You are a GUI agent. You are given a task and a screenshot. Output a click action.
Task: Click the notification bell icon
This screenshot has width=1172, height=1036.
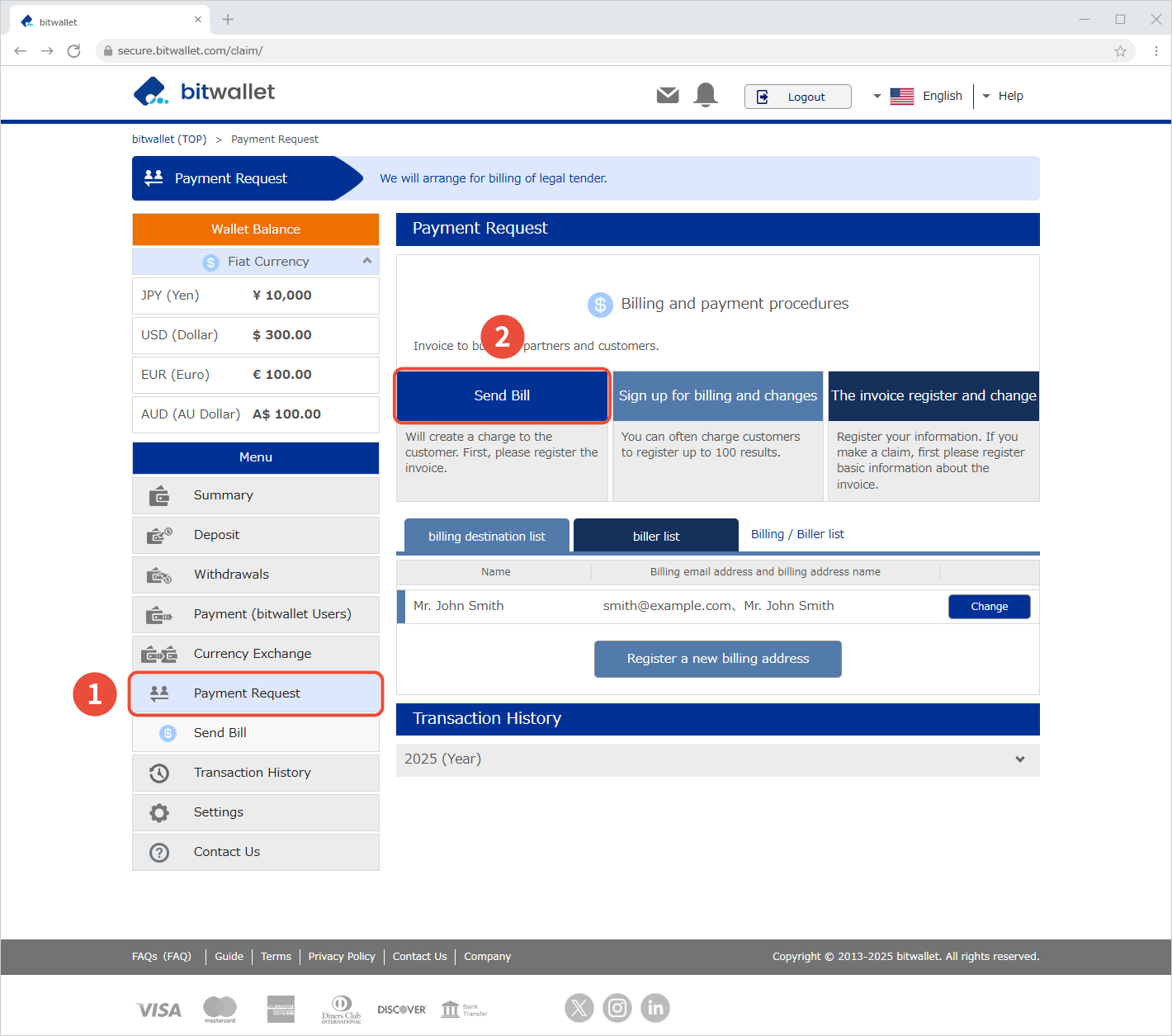coord(706,96)
